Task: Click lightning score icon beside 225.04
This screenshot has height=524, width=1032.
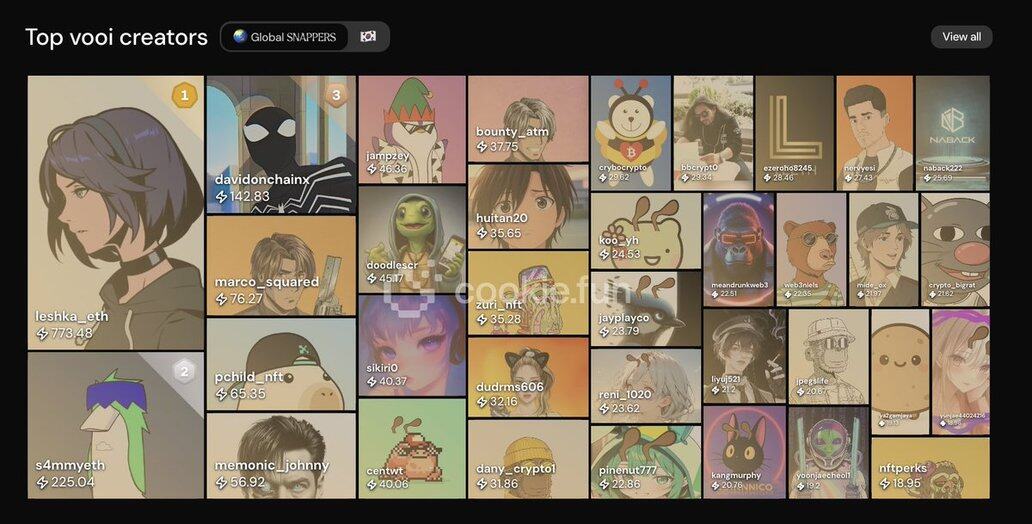Action: (x=42, y=482)
